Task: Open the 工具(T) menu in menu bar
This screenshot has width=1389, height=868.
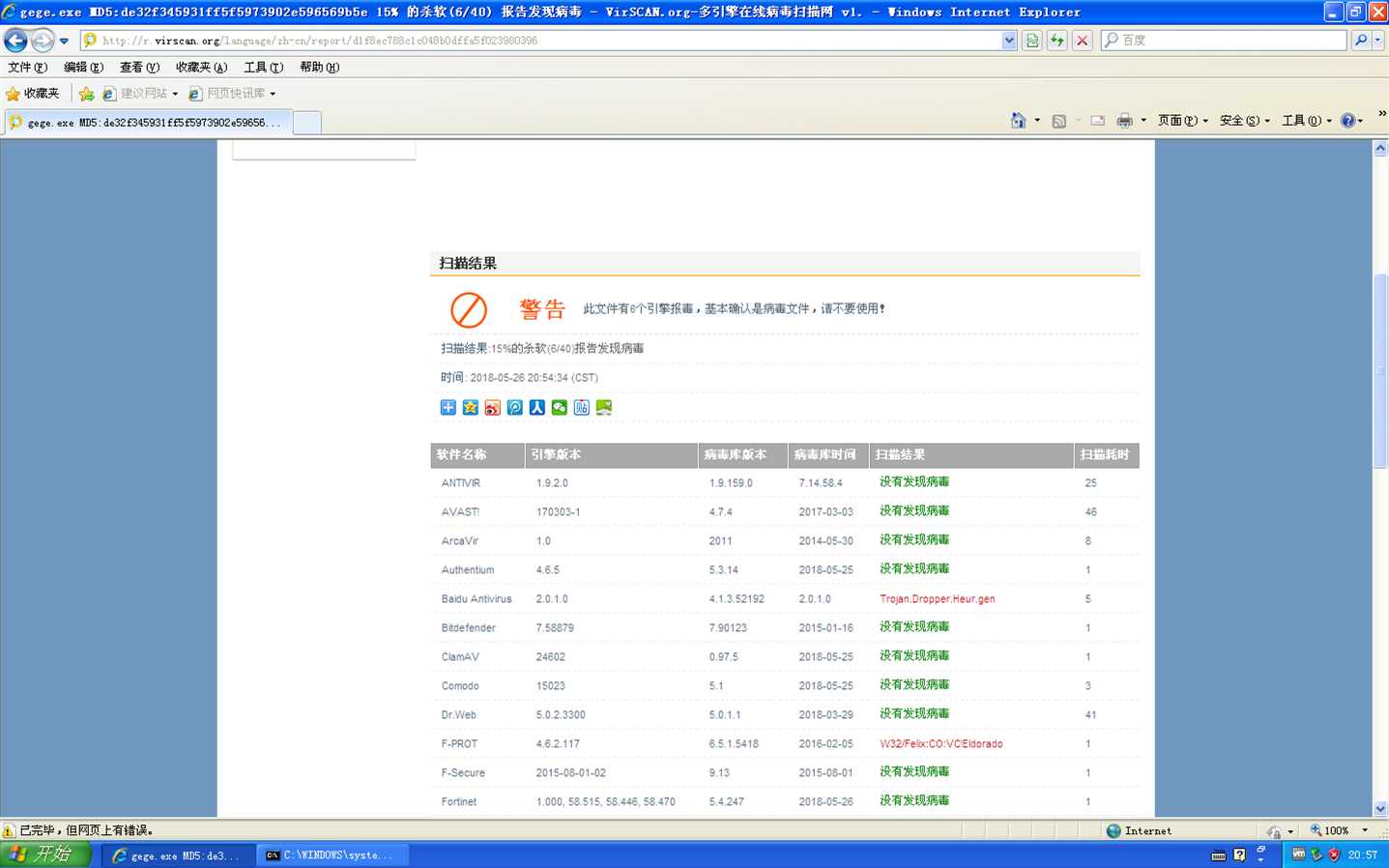Action: pyautogui.click(x=263, y=68)
